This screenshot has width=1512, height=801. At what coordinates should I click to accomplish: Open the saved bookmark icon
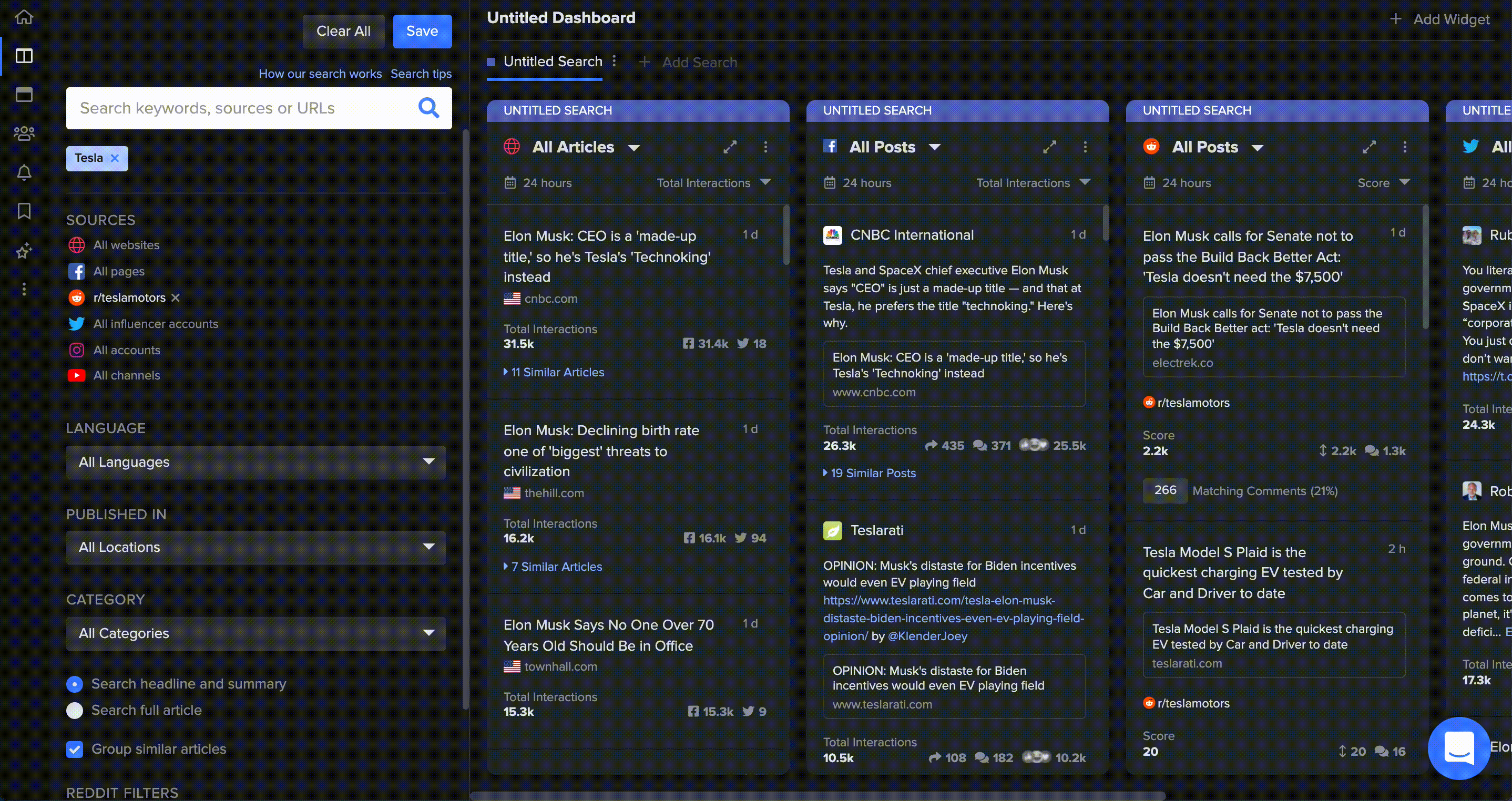24,211
